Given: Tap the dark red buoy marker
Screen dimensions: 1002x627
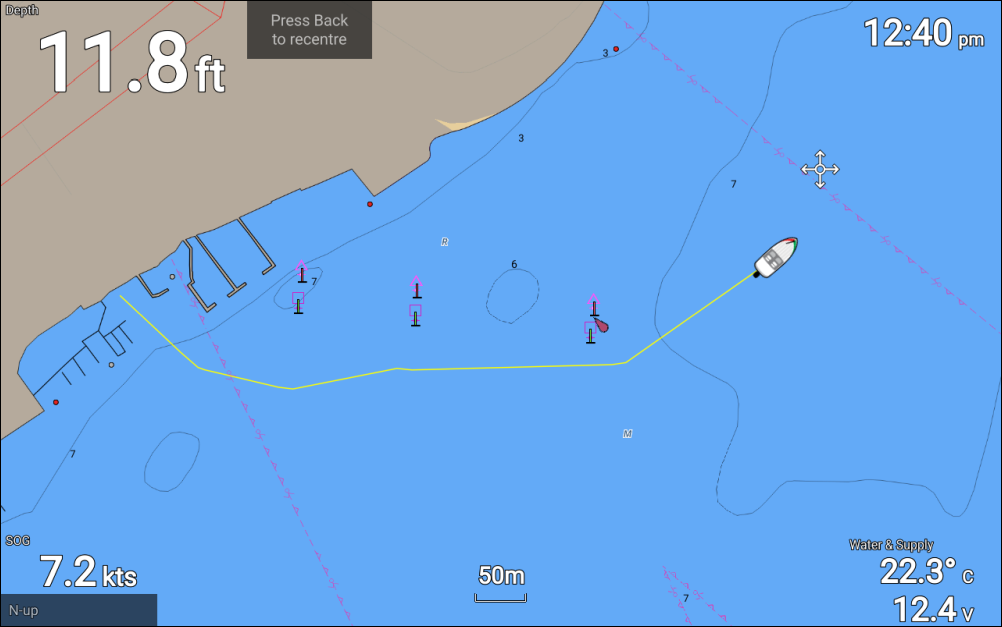Looking at the screenshot, I should (601, 326).
